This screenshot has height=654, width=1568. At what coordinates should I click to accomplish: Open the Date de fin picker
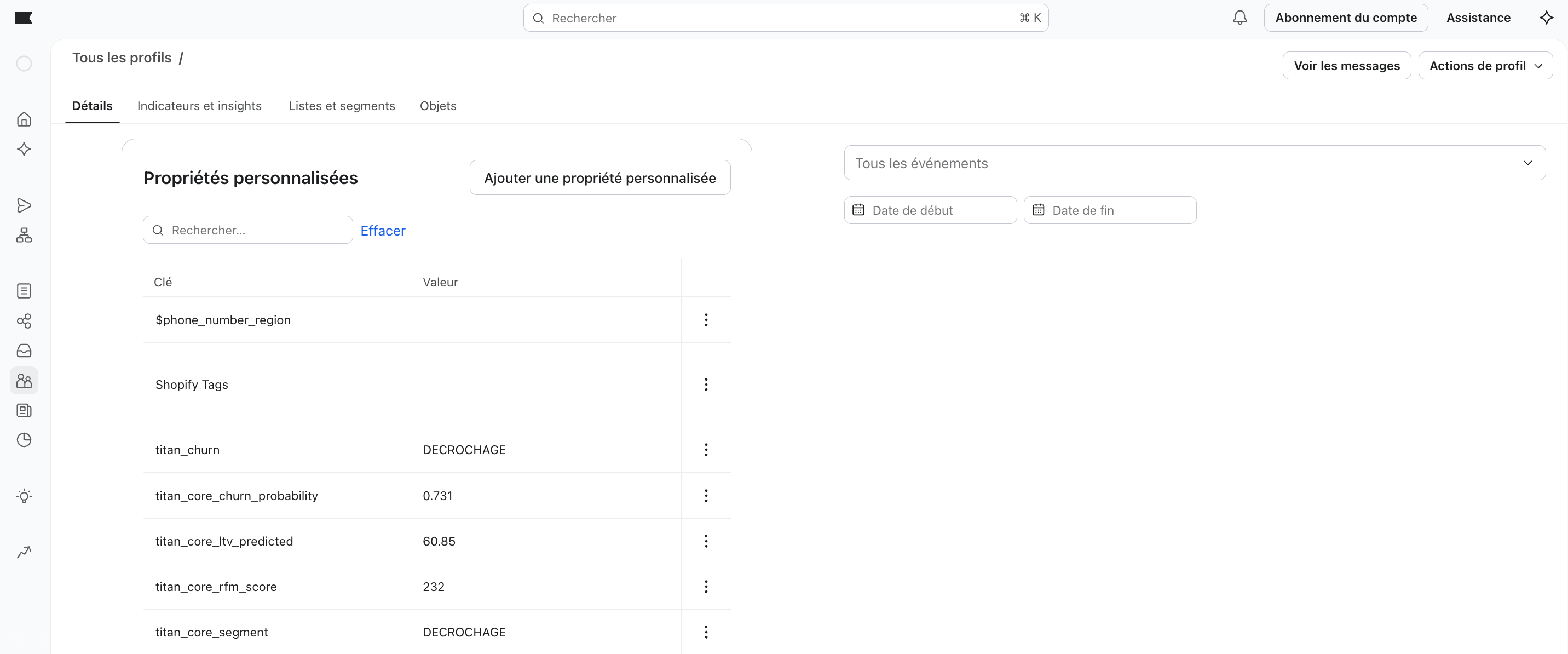1110,210
